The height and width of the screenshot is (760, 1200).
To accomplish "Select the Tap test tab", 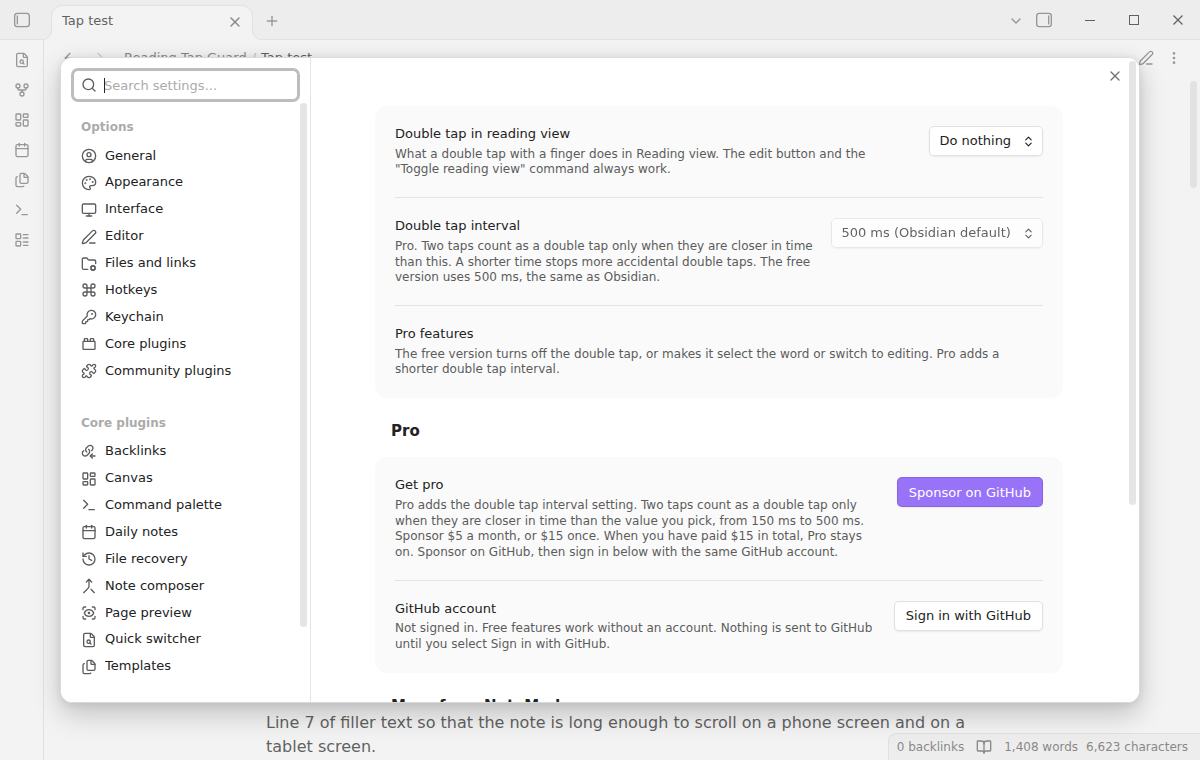I will pyautogui.click(x=153, y=21).
